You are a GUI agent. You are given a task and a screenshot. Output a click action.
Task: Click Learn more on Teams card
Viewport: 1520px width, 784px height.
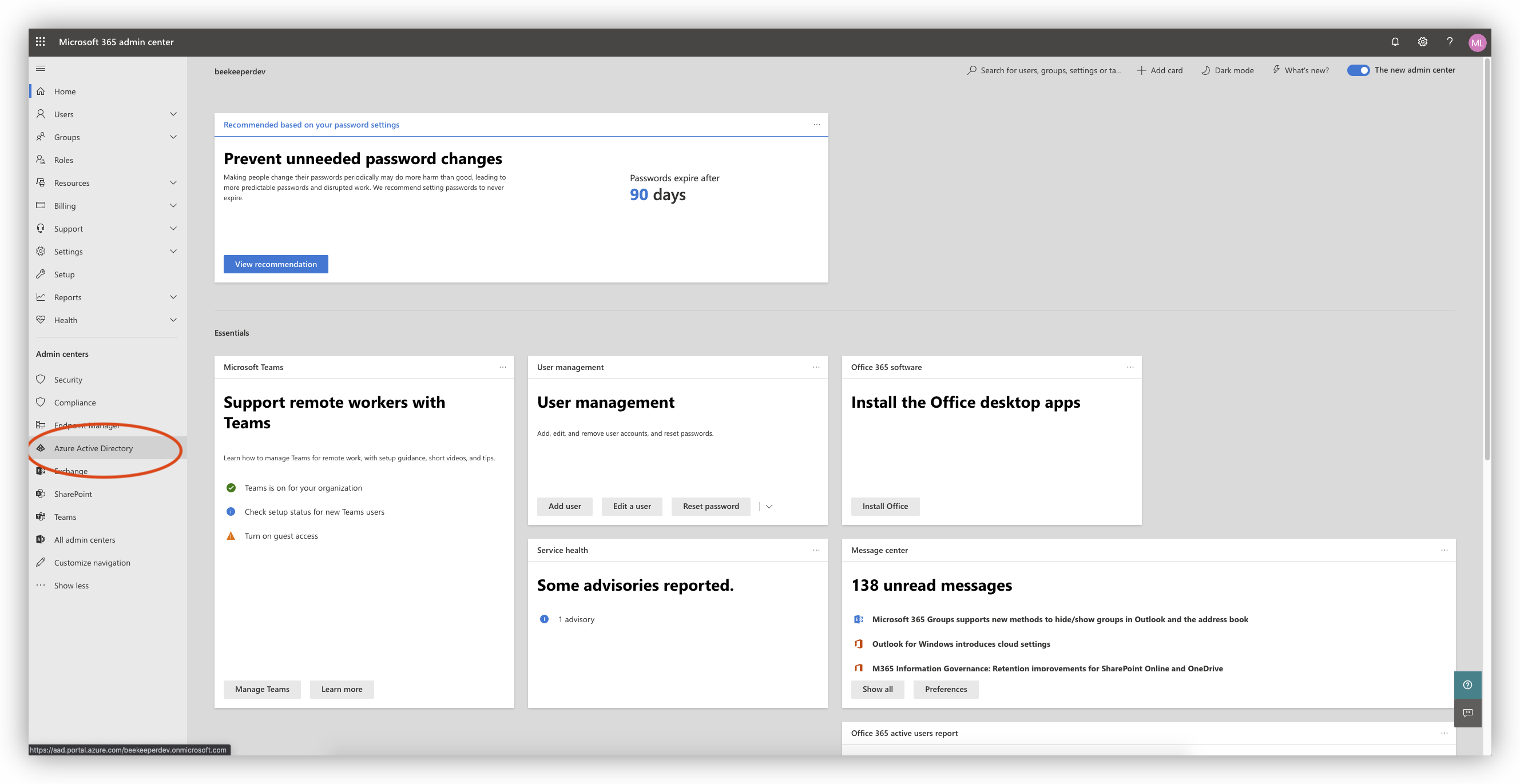(x=342, y=689)
